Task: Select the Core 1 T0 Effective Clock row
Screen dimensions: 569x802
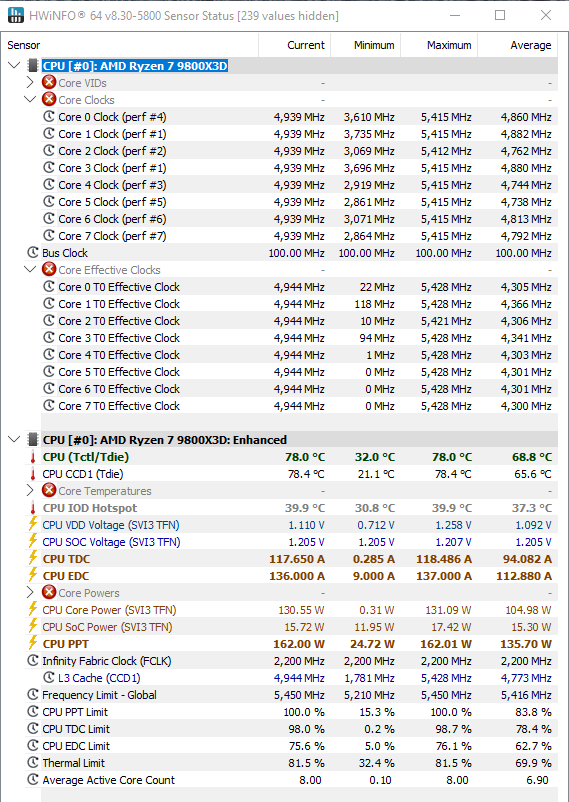Action: 299,303
